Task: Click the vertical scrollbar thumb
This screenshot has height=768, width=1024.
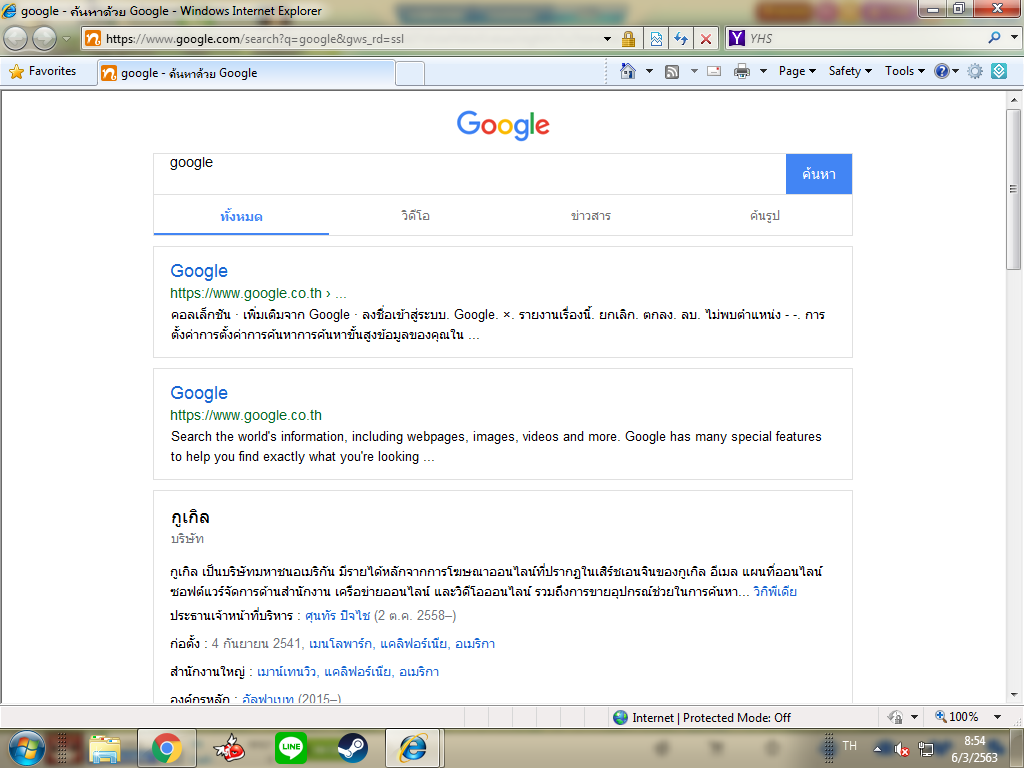Action: [1014, 189]
